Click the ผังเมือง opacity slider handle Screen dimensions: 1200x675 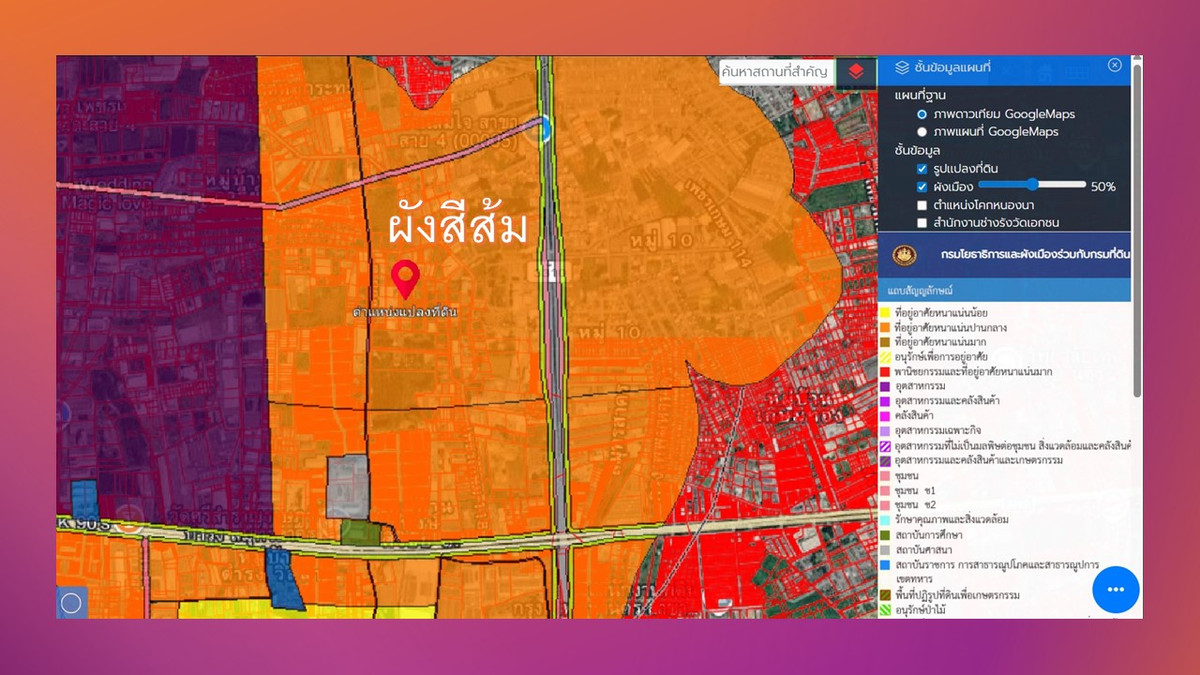click(1032, 185)
